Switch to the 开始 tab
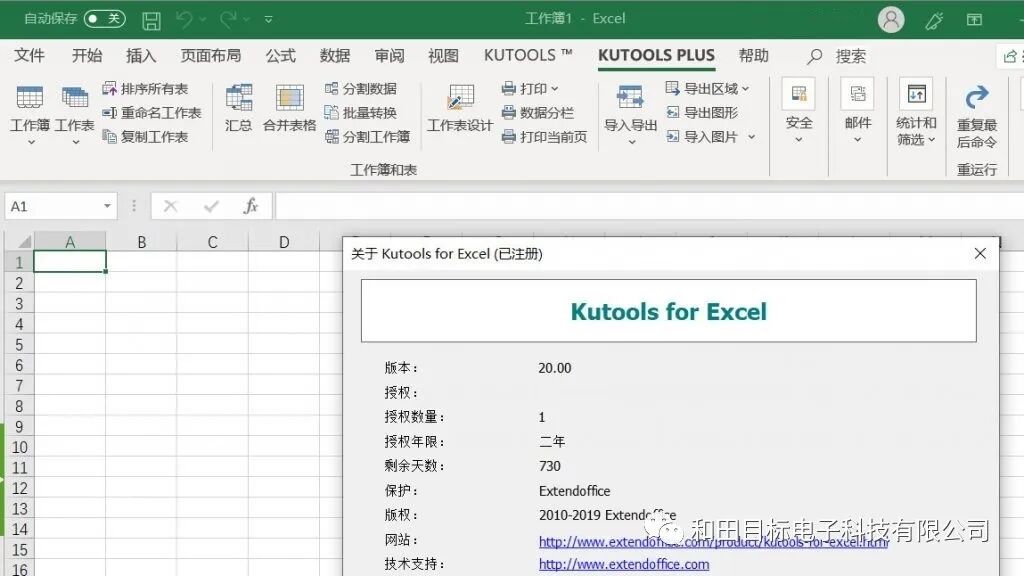 tap(87, 56)
